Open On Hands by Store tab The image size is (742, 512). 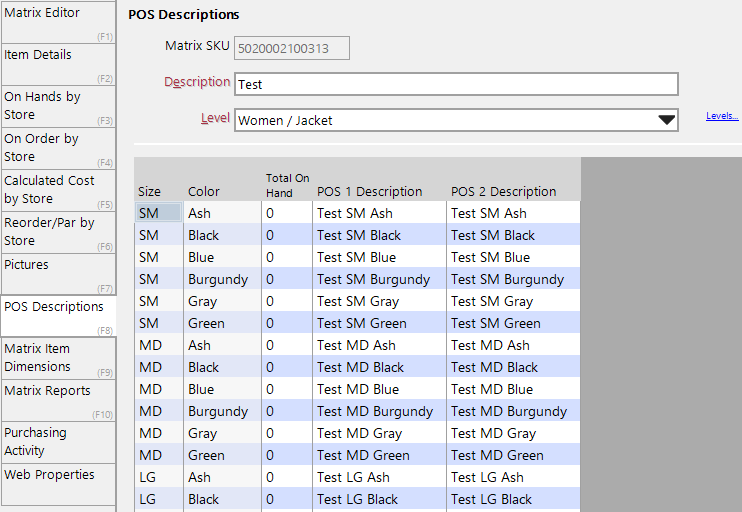pos(58,106)
